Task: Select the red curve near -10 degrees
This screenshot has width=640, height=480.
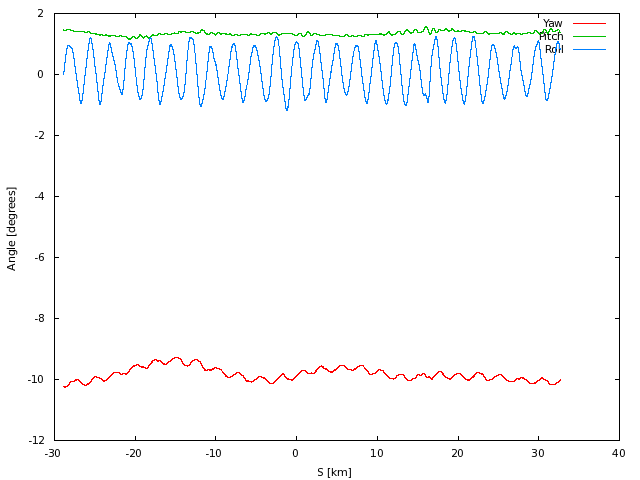Action: (176, 358)
